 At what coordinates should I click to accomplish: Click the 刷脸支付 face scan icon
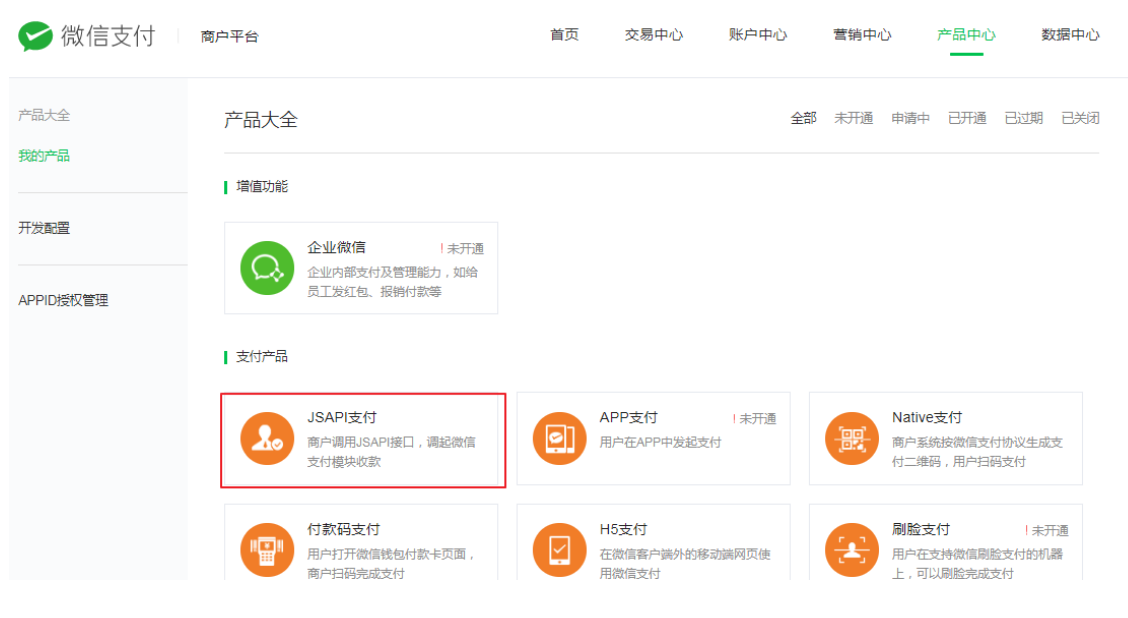tap(852, 550)
